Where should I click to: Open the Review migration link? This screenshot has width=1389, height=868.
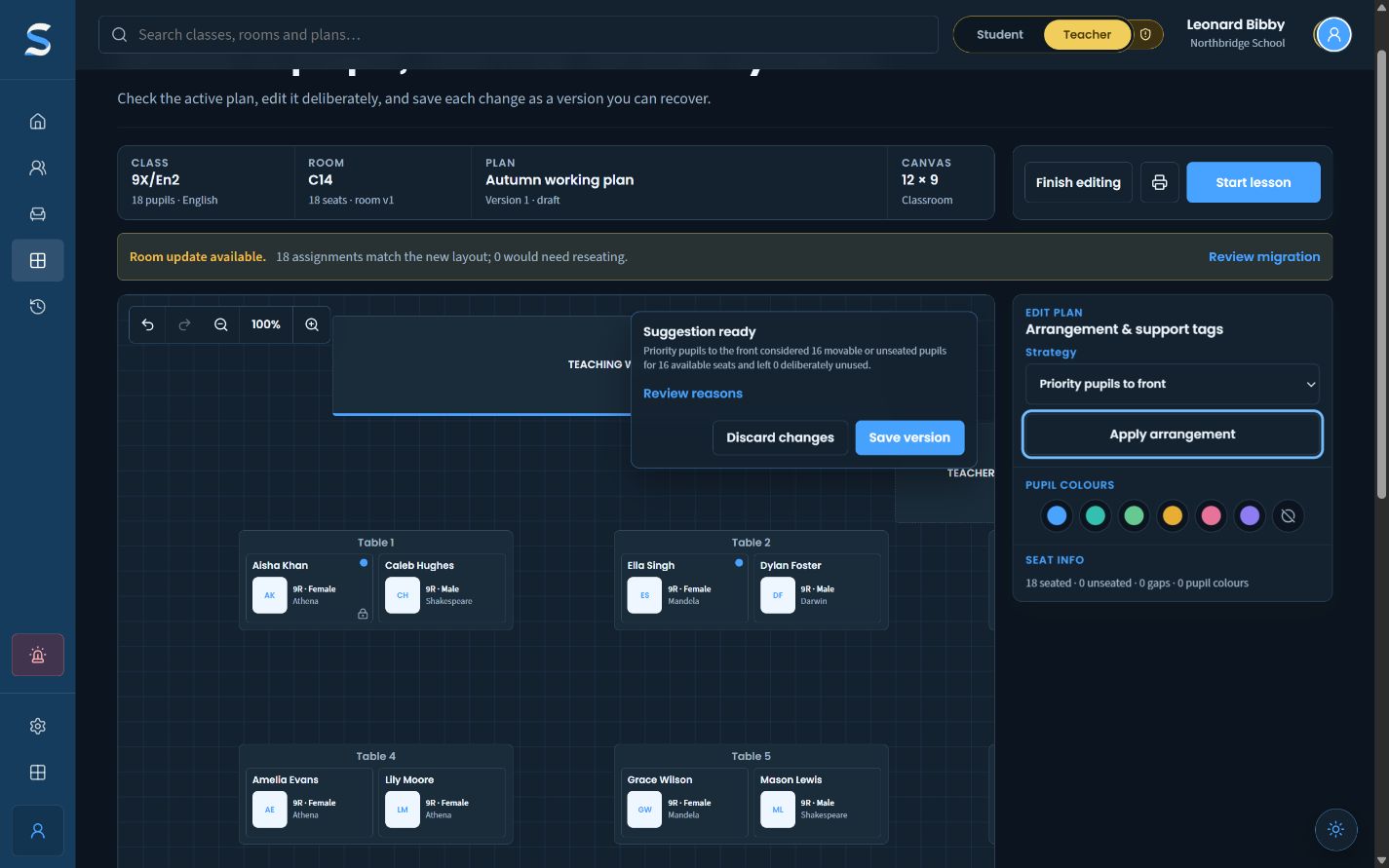point(1264,257)
